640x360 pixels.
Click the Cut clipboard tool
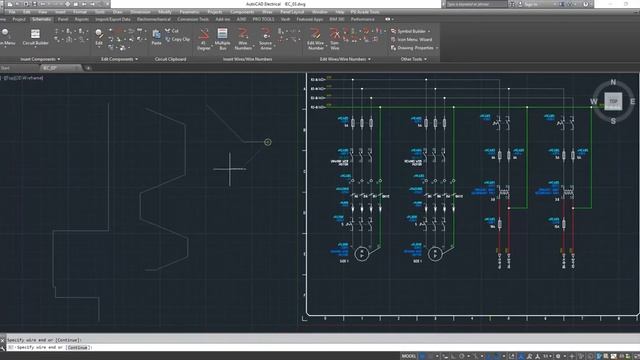coord(172,31)
